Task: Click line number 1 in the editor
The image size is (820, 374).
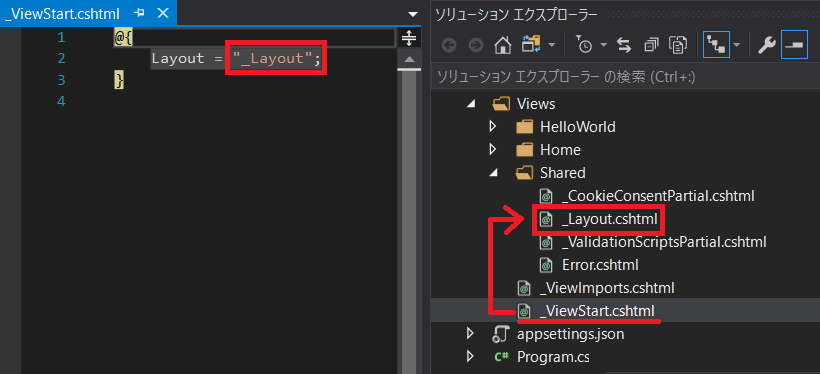Action: point(62,38)
